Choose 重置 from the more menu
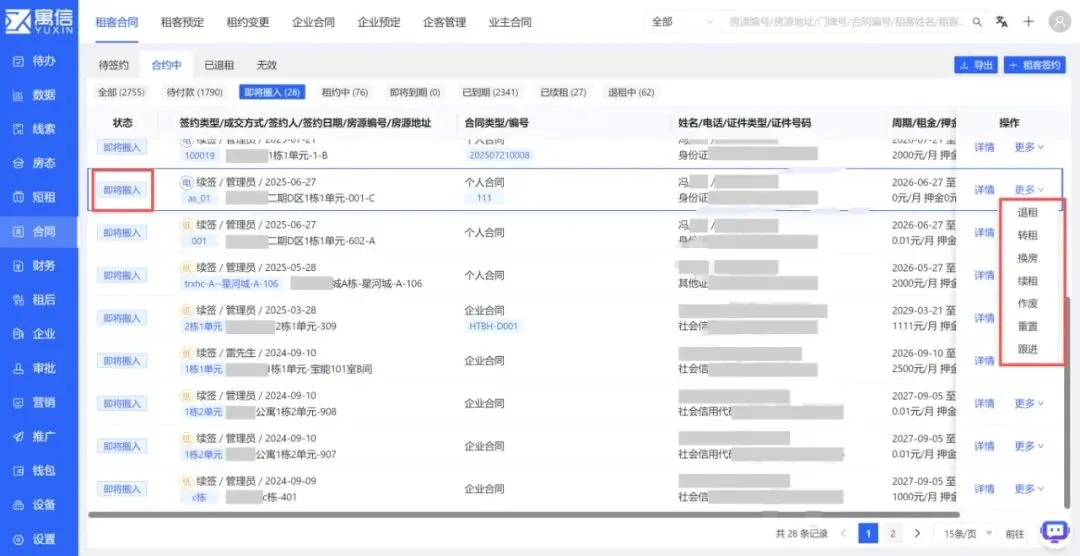This screenshot has width=1080, height=556. tap(1028, 327)
